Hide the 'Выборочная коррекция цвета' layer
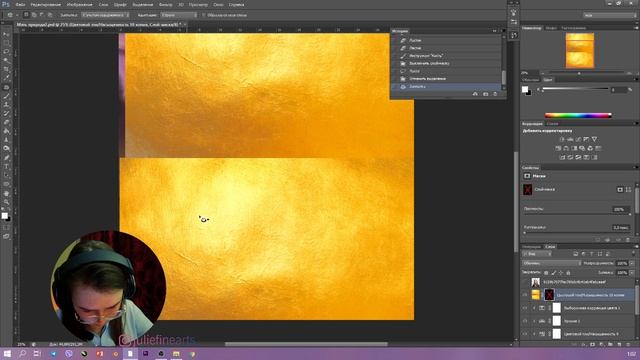Viewport: 640px width, 360px height. tap(525, 308)
